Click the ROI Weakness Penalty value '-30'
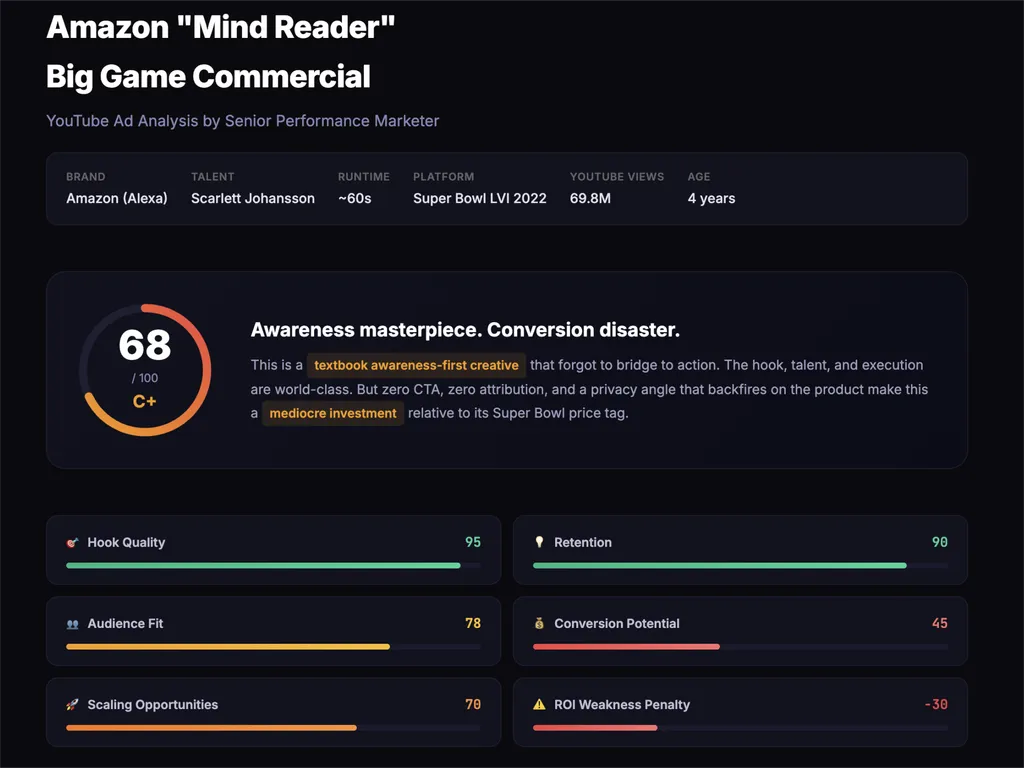Image resolution: width=1024 pixels, height=768 pixels. [936, 705]
